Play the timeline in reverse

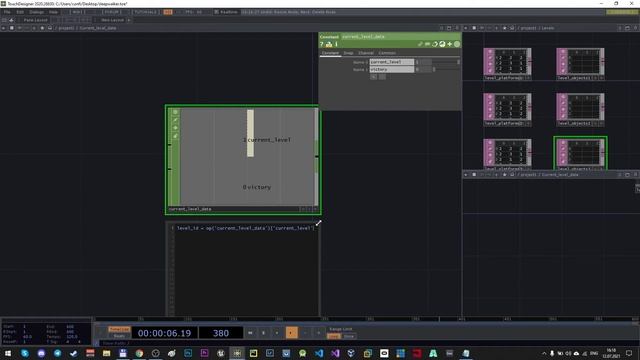pyautogui.click(x=277, y=333)
